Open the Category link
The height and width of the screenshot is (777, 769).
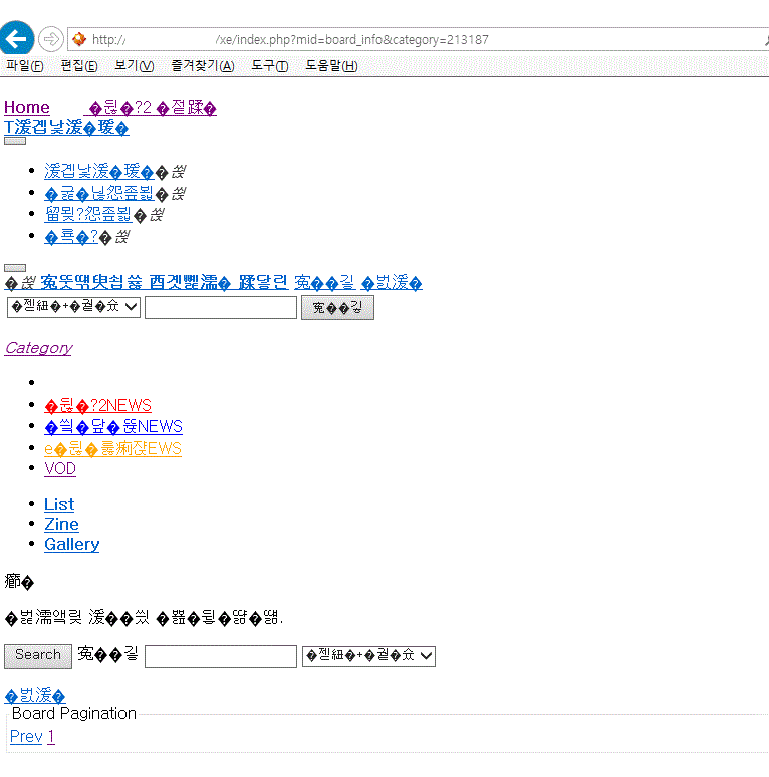(38, 348)
